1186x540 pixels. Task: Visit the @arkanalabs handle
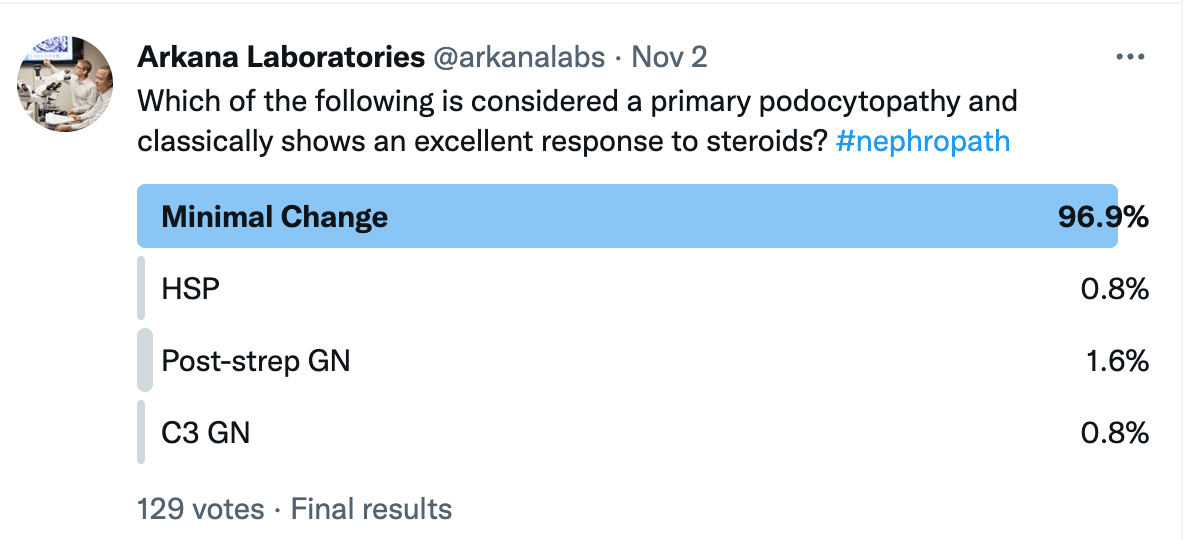pos(519,57)
